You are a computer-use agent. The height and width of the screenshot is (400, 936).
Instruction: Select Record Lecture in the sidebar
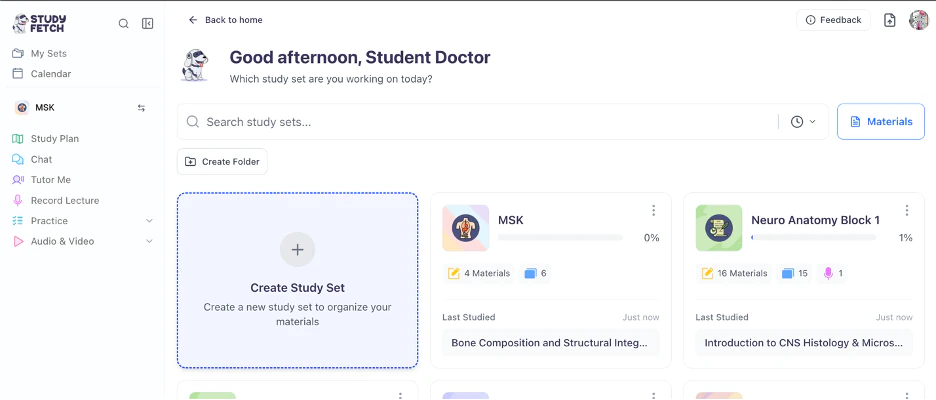[x=64, y=200]
